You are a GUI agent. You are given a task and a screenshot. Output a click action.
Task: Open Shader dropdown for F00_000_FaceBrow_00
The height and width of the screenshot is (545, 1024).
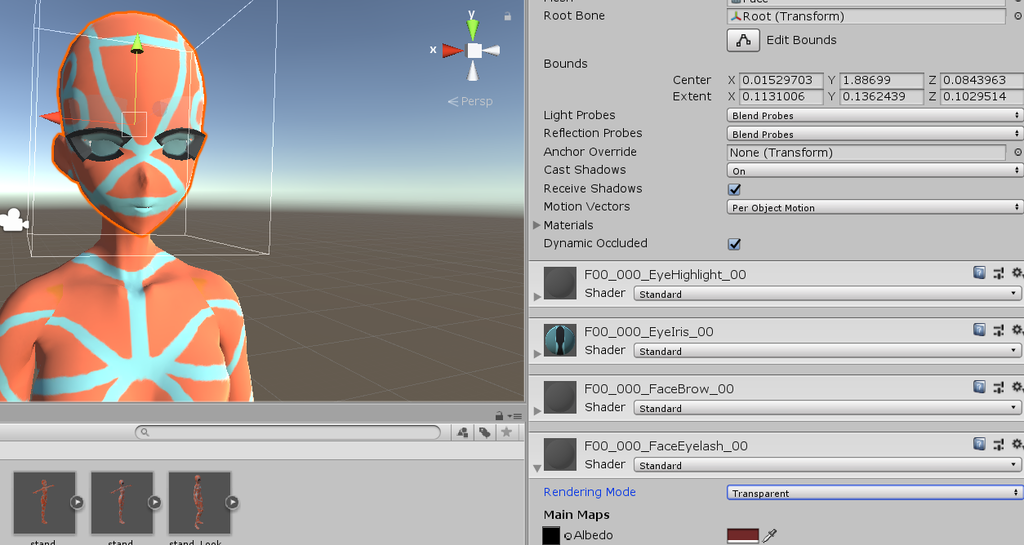827,408
